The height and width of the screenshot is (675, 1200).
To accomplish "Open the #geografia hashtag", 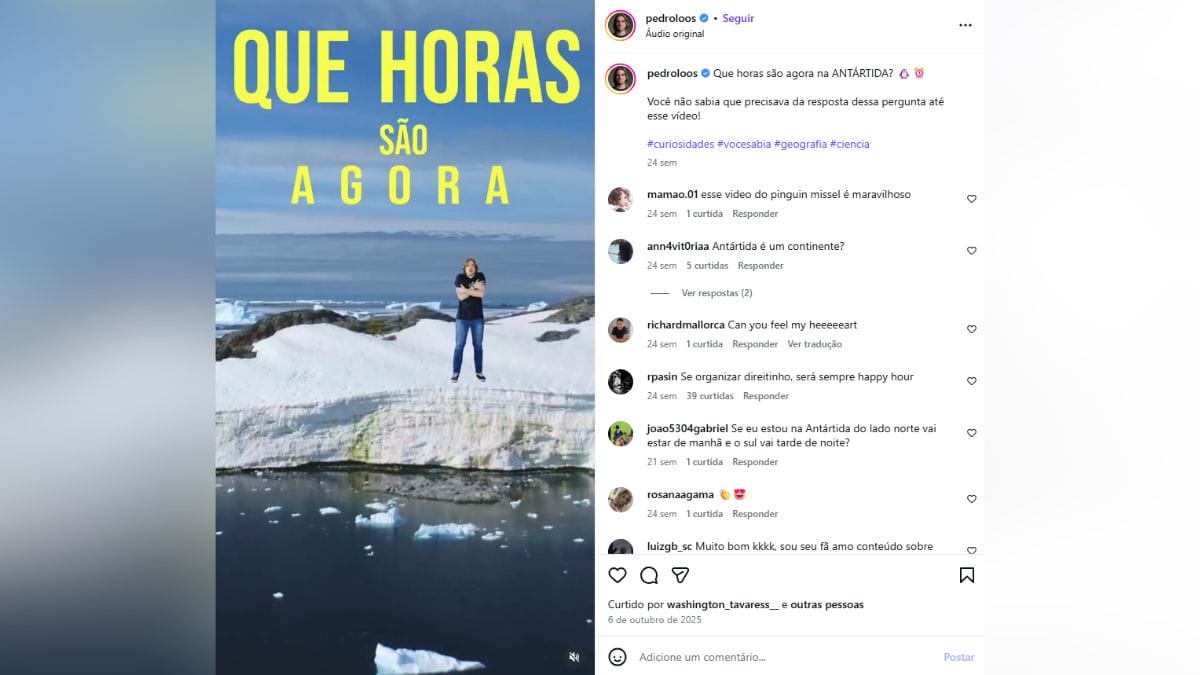I will [800, 144].
